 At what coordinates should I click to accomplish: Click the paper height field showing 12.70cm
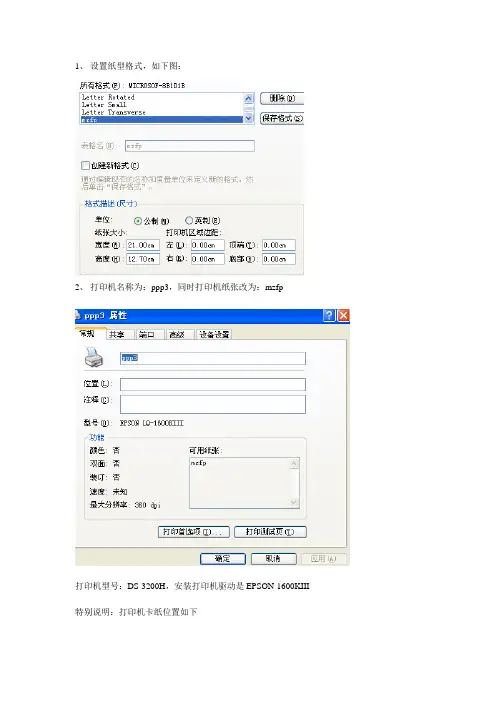[143, 259]
